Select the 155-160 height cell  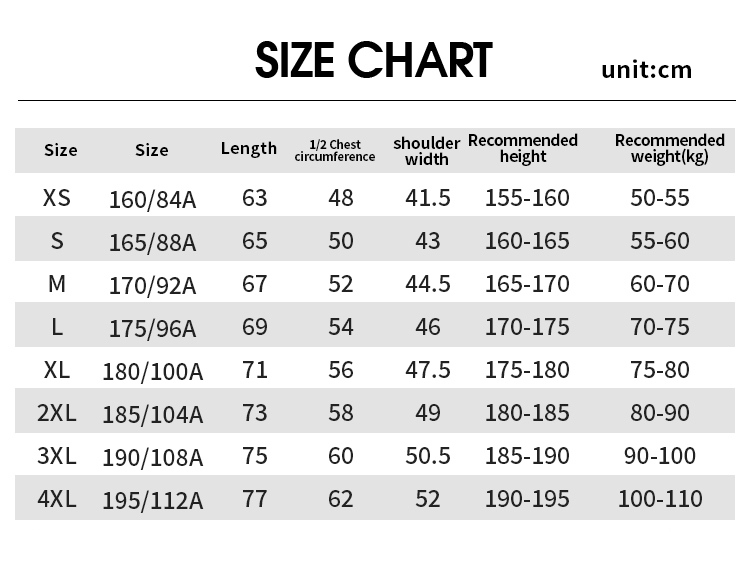[x=527, y=198]
